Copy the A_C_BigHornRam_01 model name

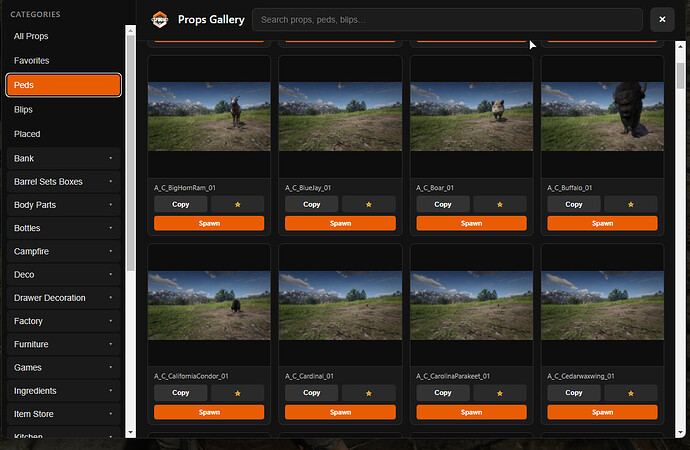(x=180, y=204)
